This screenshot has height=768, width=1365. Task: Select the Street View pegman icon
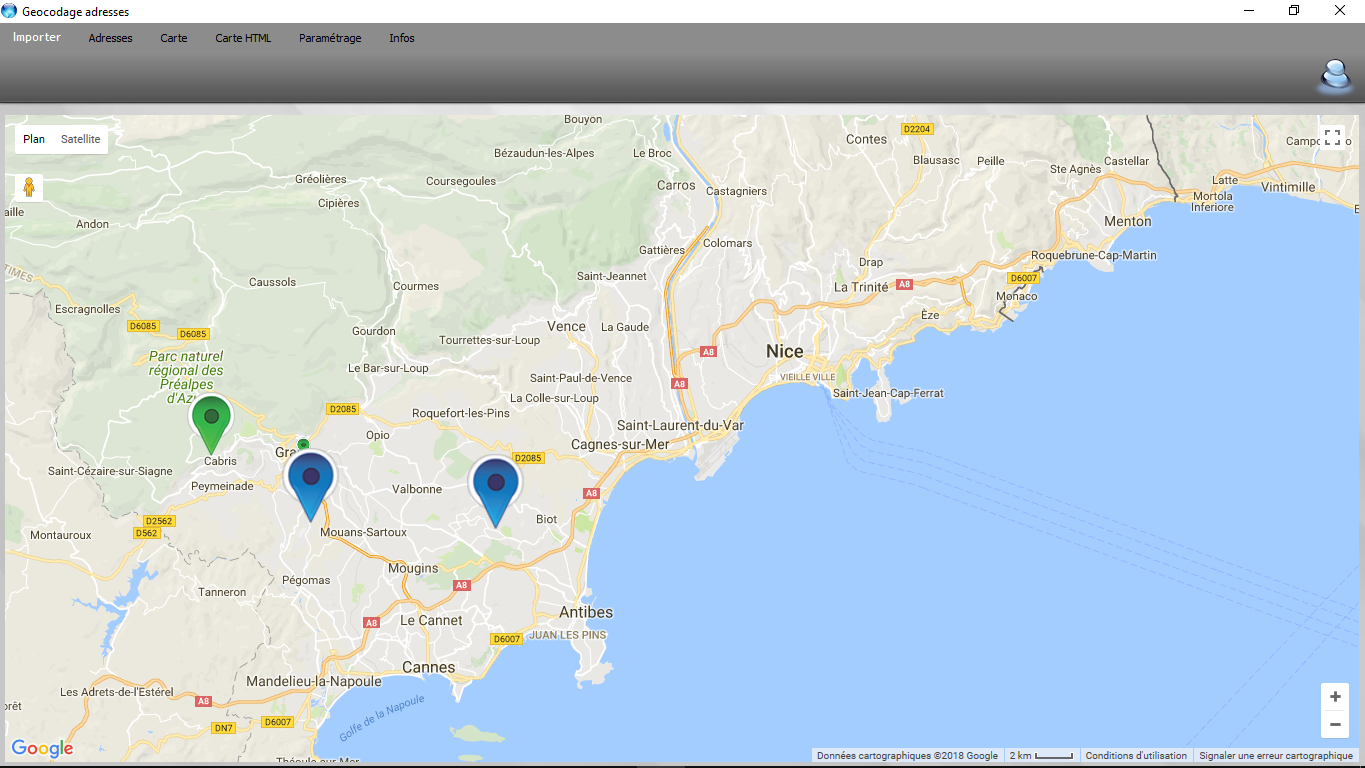tap(29, 187)
